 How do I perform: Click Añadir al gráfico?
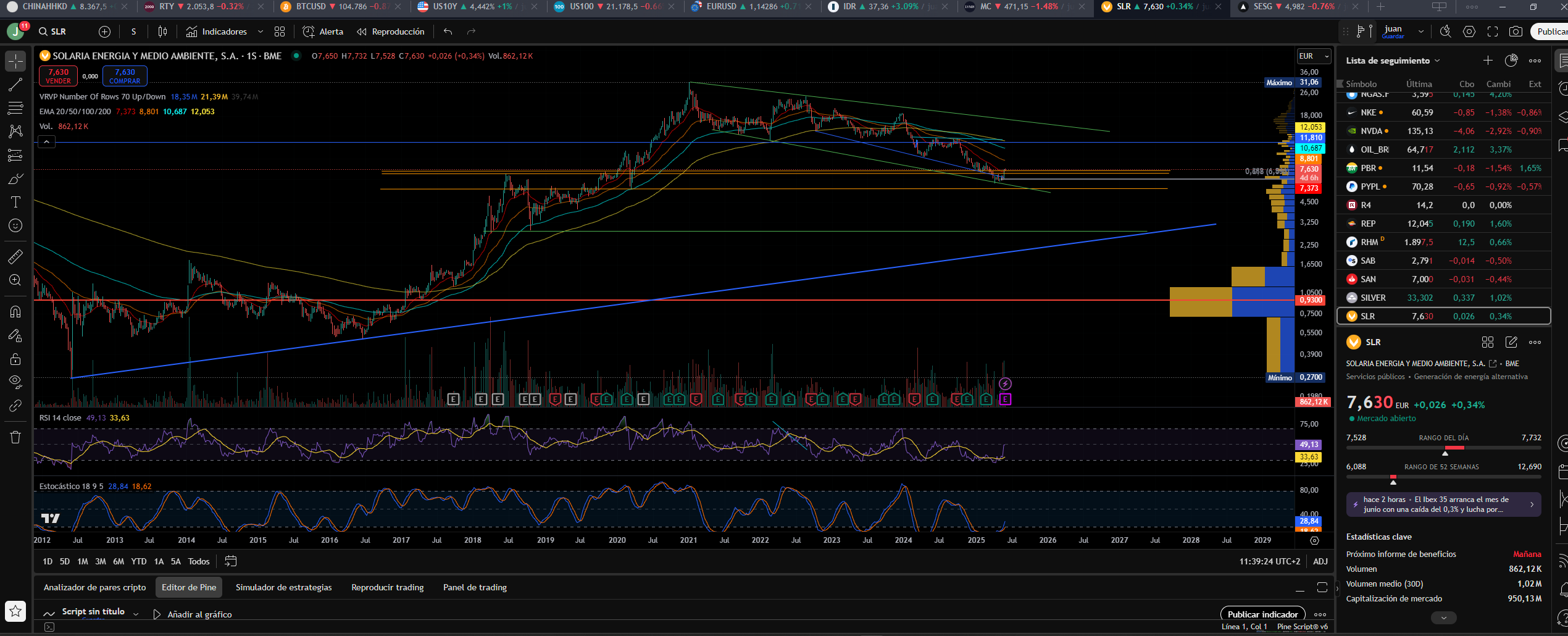pos(193,614)
